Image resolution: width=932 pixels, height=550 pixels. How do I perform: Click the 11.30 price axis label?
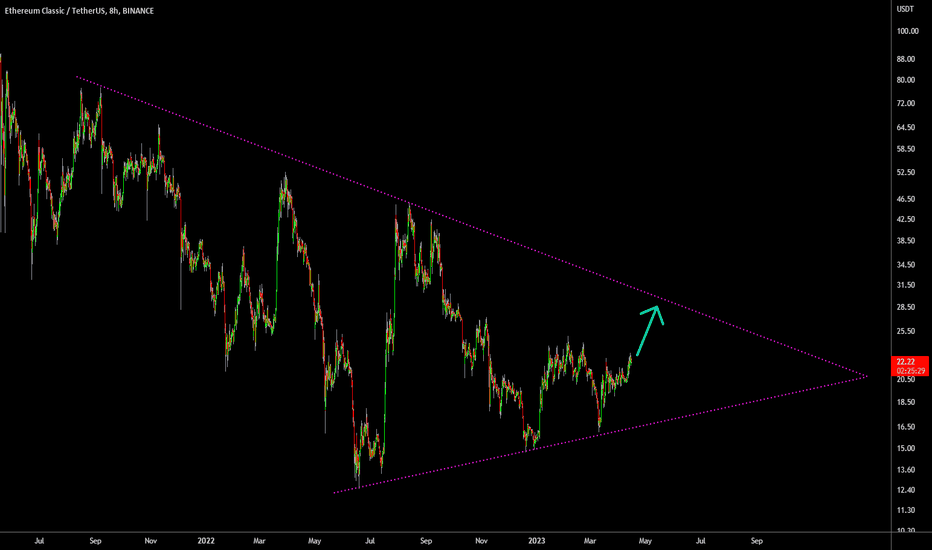[x=906, y=510]
